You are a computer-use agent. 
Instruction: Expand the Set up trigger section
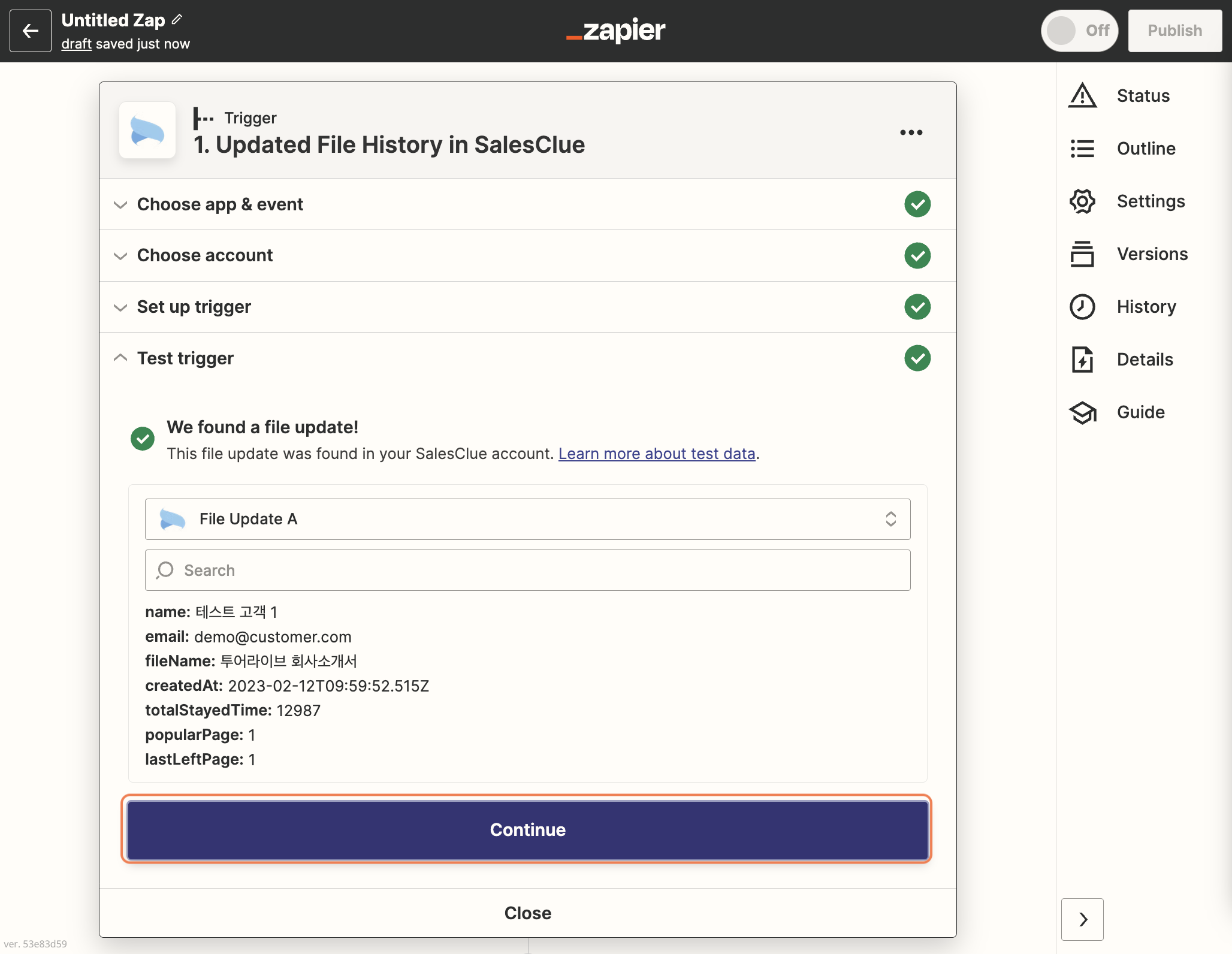tap(527, 307)
